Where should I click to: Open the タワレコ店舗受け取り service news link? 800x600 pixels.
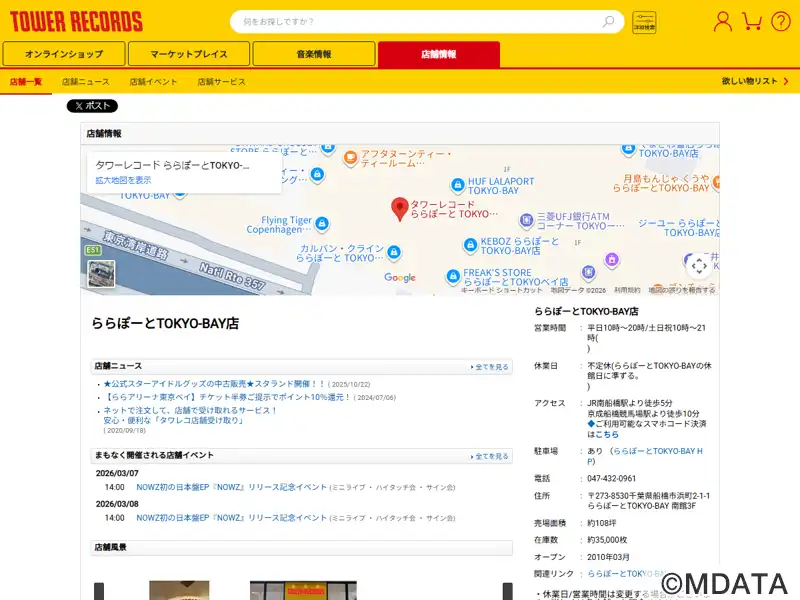tap(190, 415)
